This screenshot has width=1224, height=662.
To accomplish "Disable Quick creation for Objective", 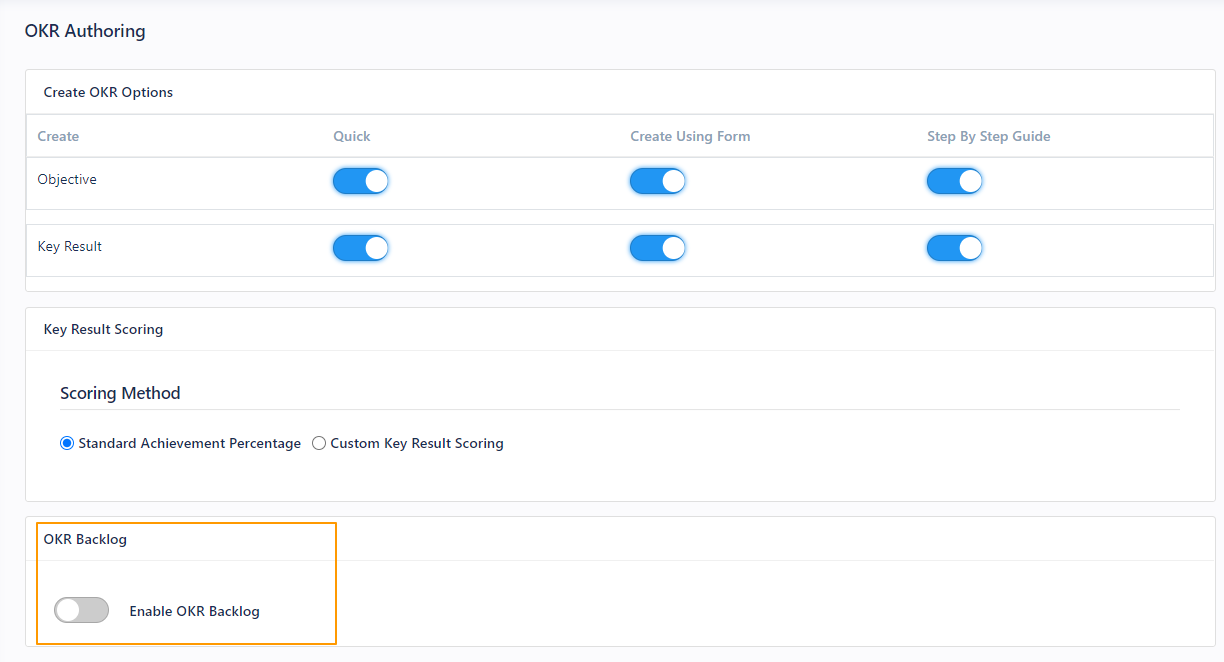I will tap(360, 181).
